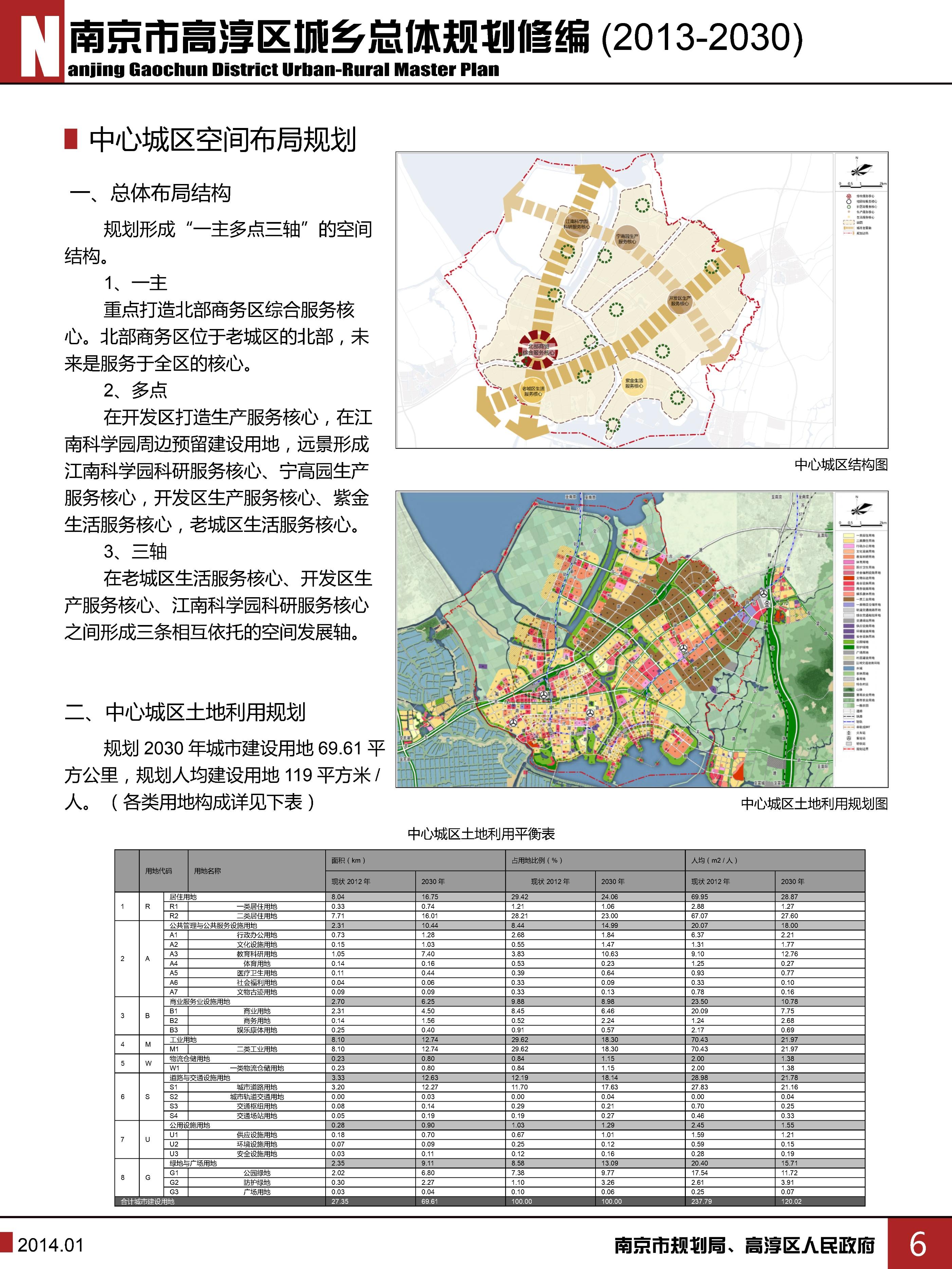The width and height of the screenshot is (952, 1269).
Task: Click the footer text 南京市规划局、高淳区人民政府
Action: [x=744, y=1246]
